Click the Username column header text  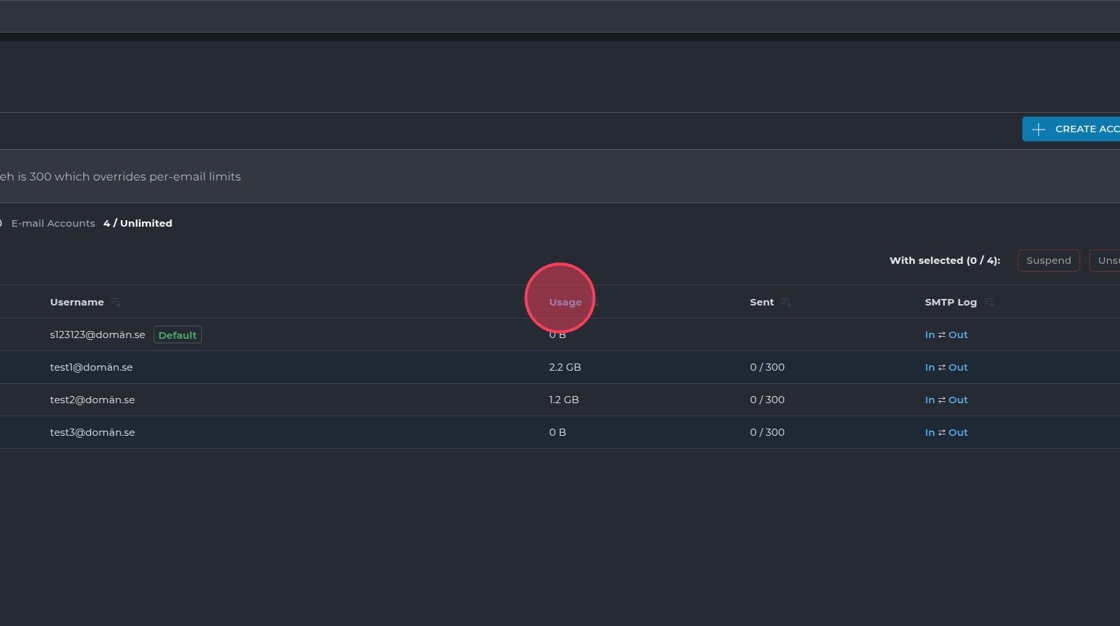tap(77, 302)
